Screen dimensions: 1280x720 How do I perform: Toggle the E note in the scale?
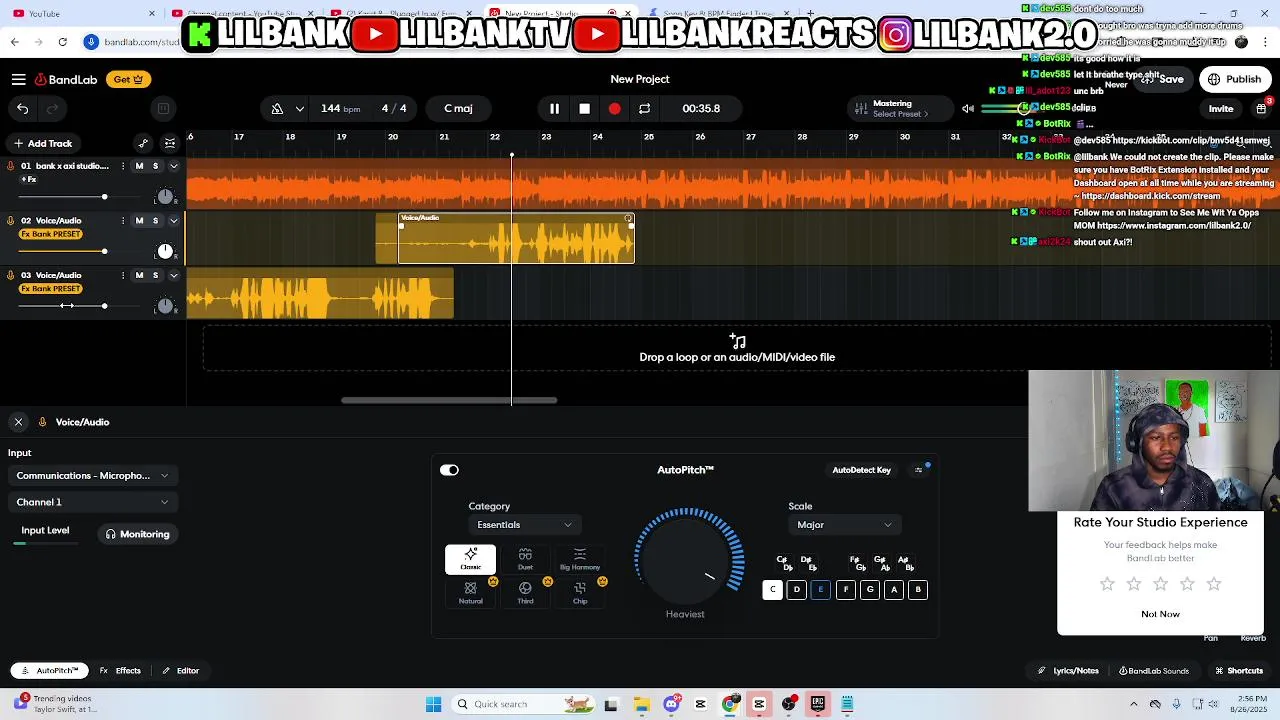coord(821,590)
